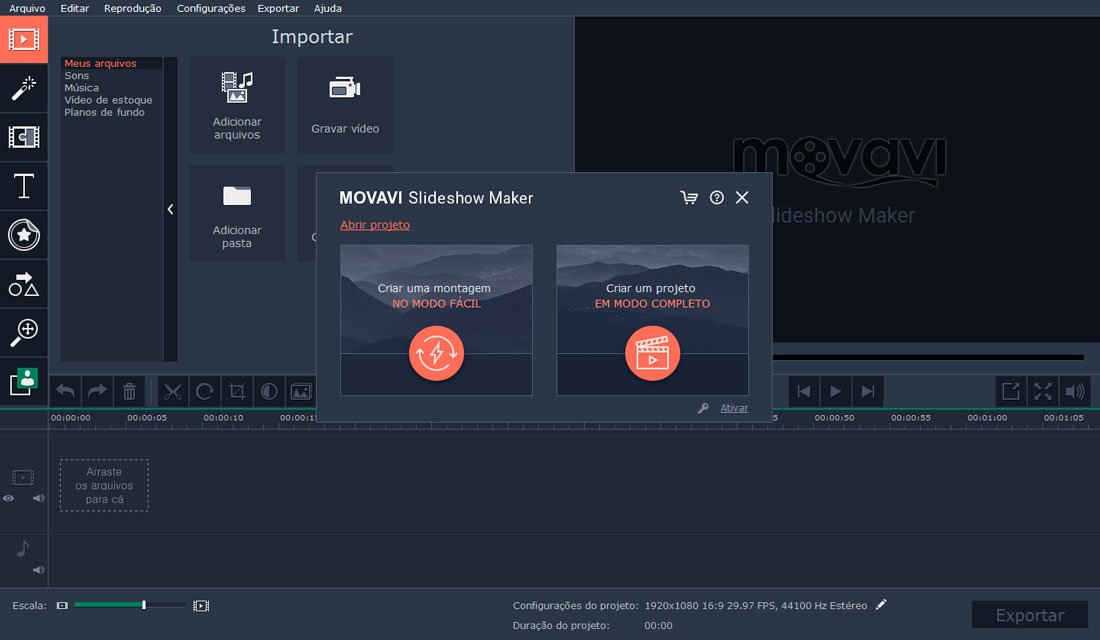Toggle video track visibility eye icon
This screenshot has width=1100, height=640.
click(x=9, y=498)
